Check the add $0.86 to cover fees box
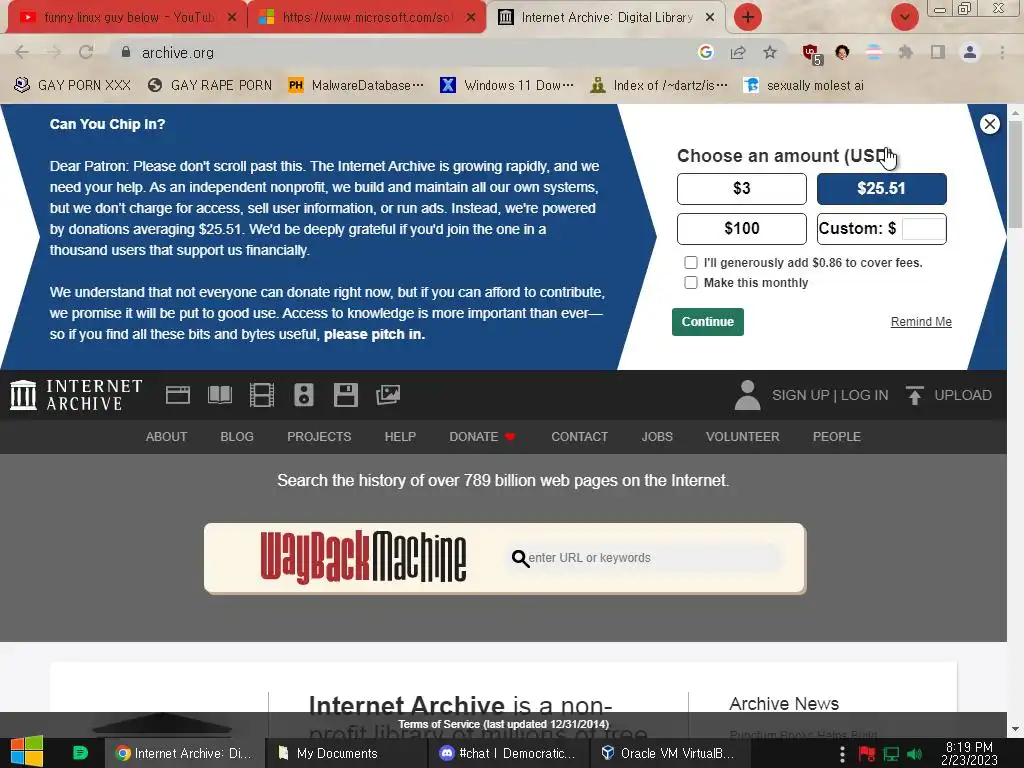Viewport: 1024px width, 768px height. 691,263
